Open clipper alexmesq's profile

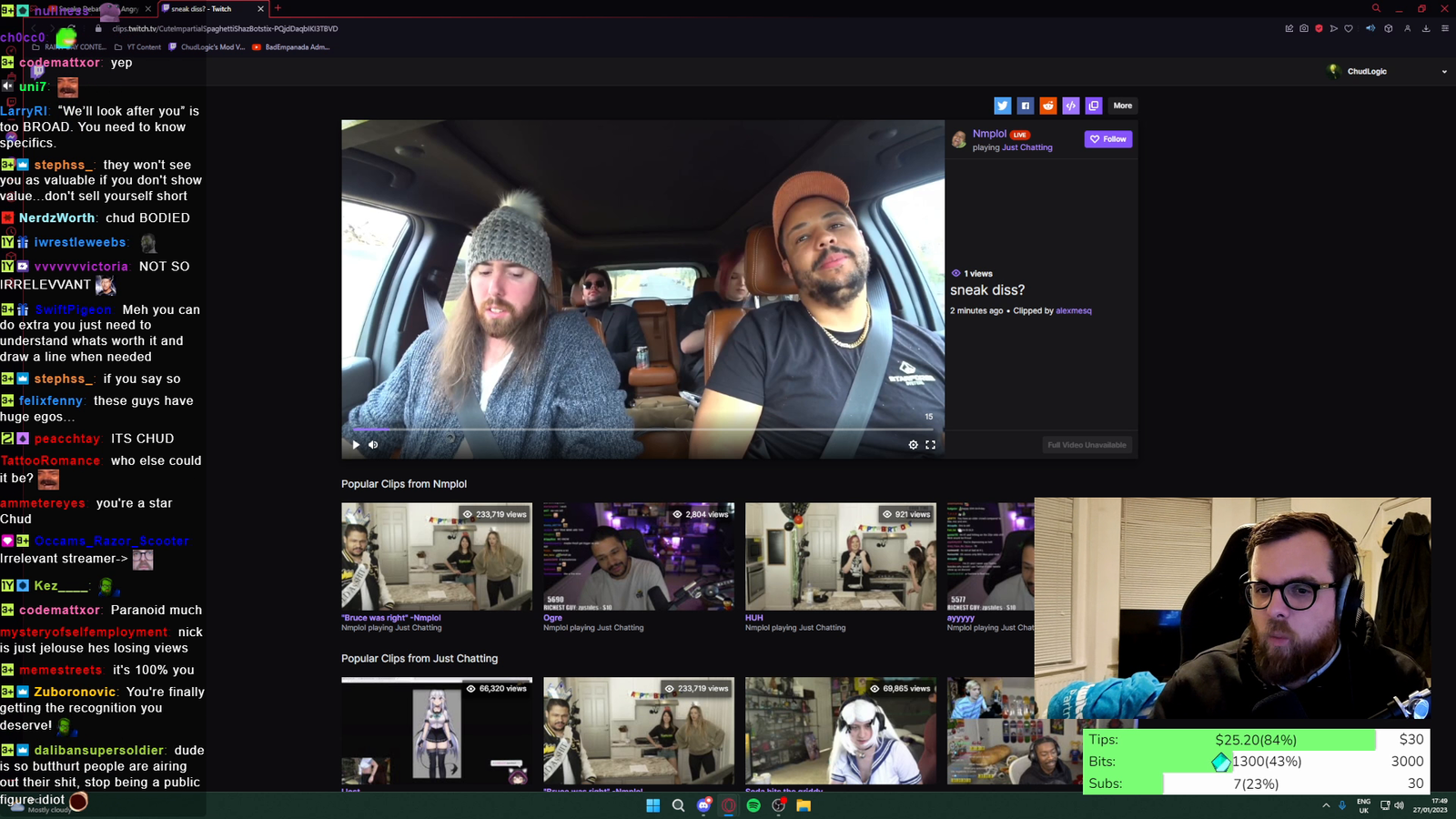(x=1074, y=311)
